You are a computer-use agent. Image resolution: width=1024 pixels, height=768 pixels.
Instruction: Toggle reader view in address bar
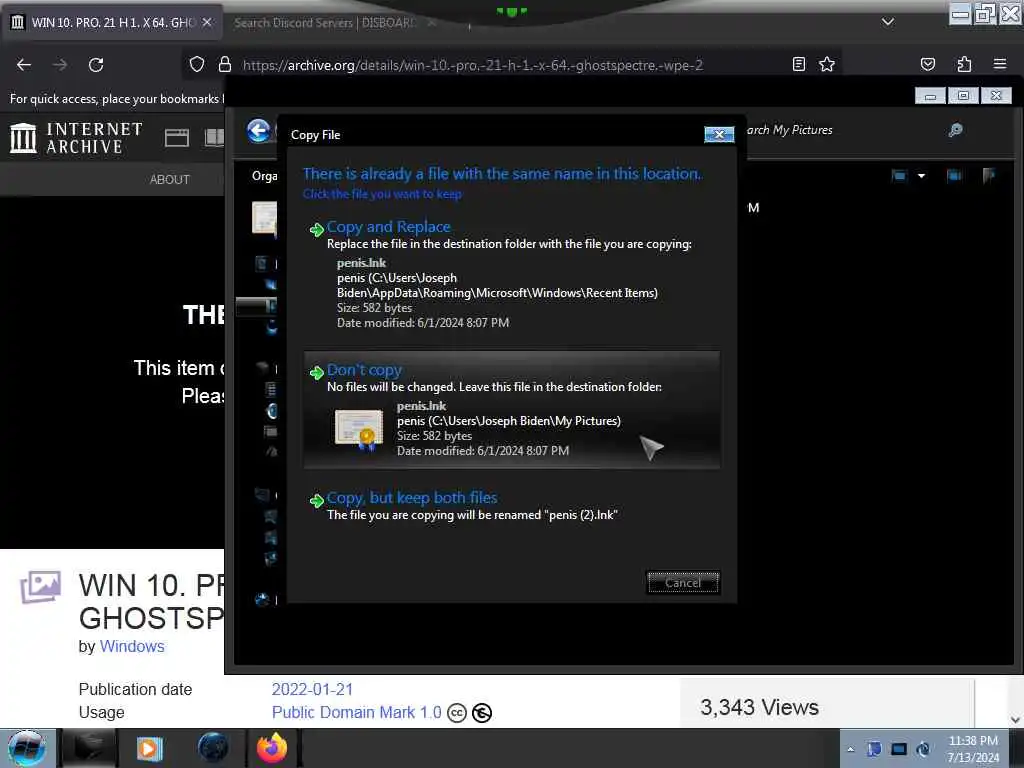click(799, 64)
